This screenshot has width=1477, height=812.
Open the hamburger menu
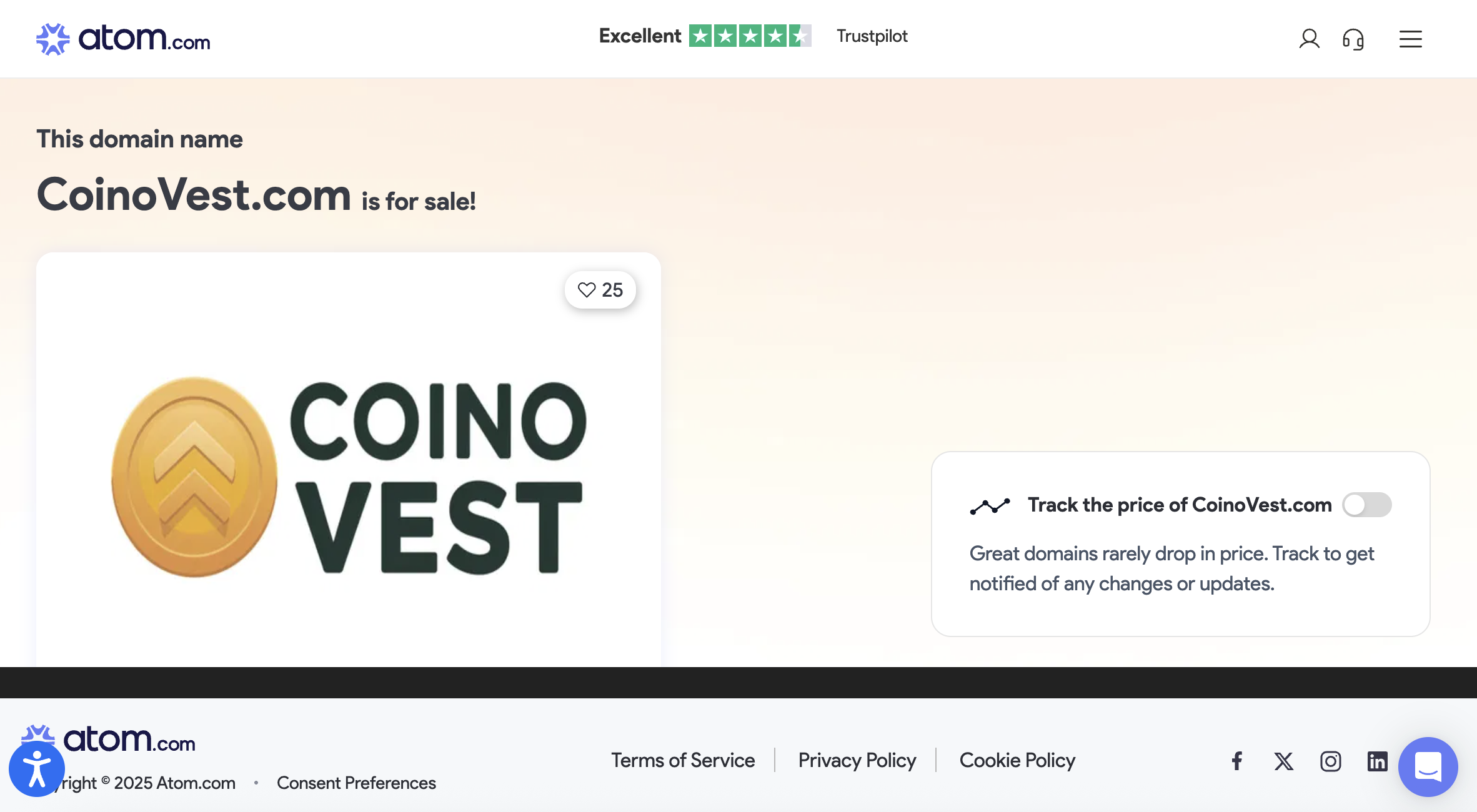click(x=1410, y=39)
